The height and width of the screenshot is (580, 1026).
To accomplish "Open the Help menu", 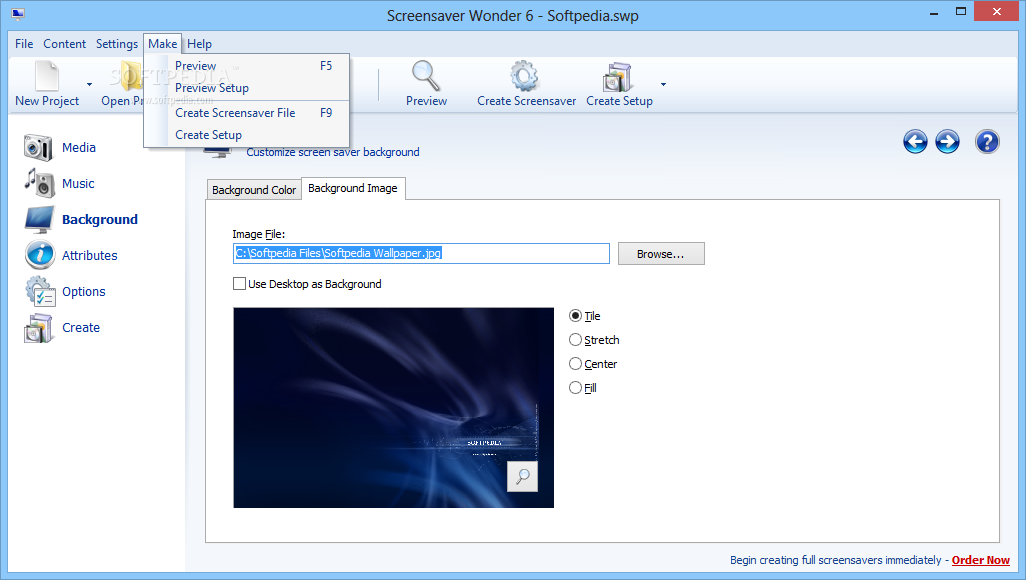I will pyautogui.click(x=199, y=44).
